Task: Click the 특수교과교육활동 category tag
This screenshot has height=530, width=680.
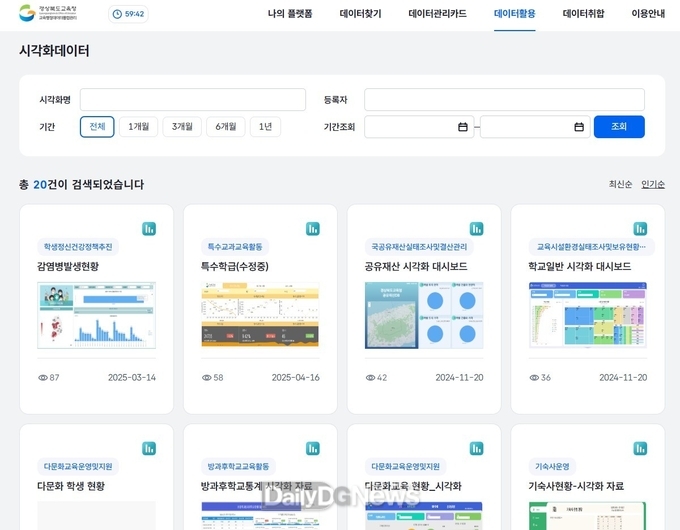Action: click(235, 247)
